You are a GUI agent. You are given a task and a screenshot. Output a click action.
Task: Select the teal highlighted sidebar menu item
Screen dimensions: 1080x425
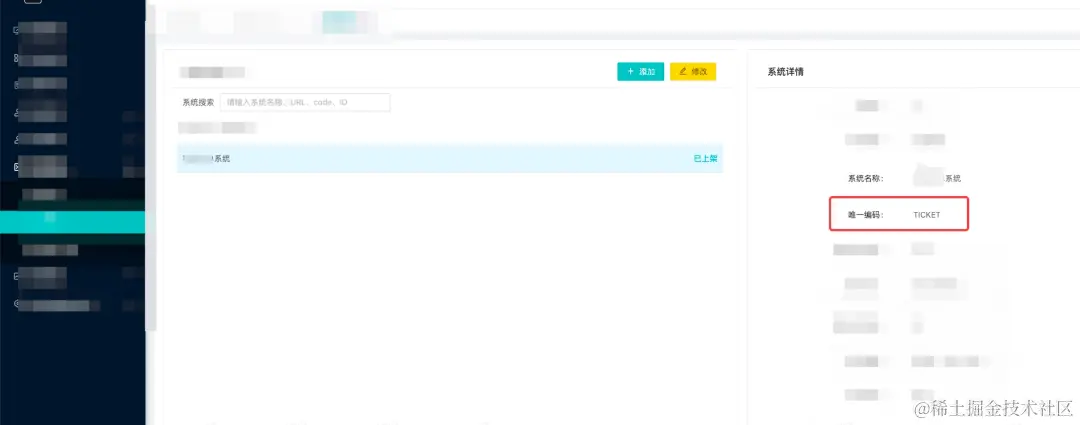72,222
